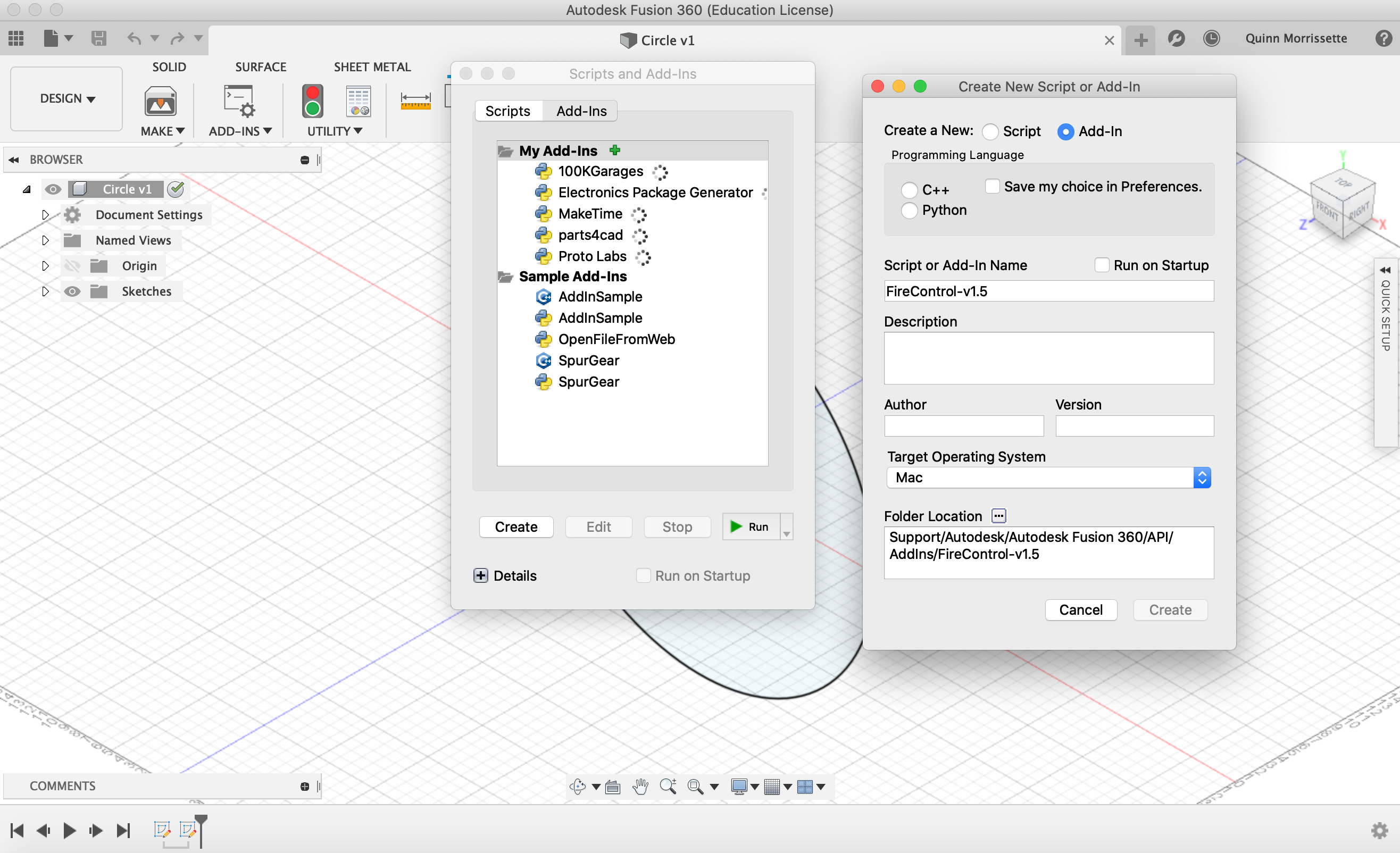Open the DESIGN workspace dropdown
The image size is (1400, 853).
(67, 98)
